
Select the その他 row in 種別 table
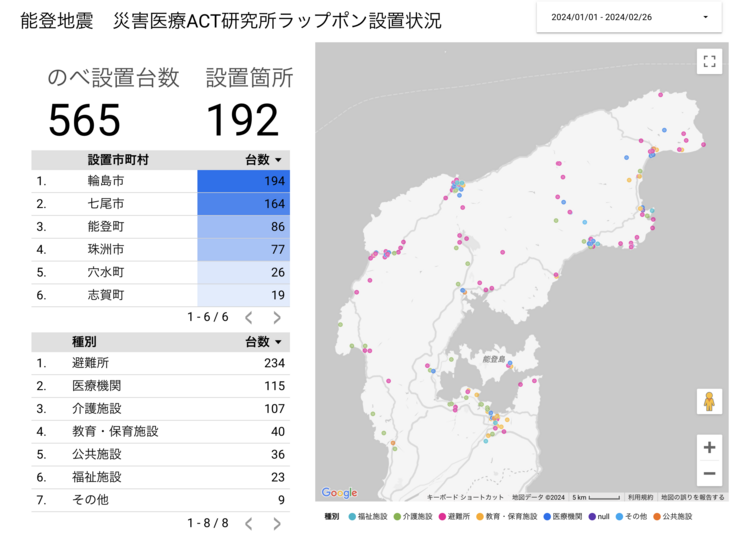point(161,499)
